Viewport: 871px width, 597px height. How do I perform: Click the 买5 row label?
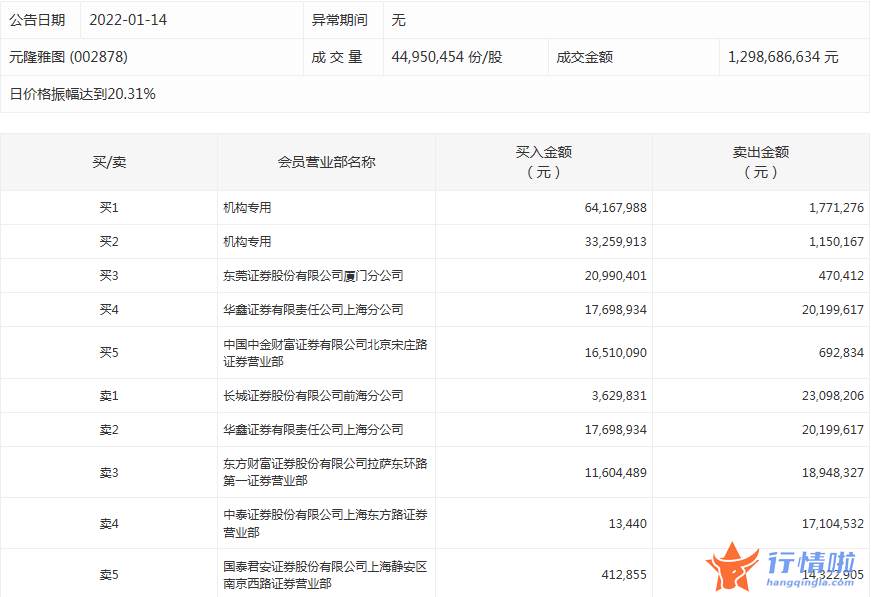[109, 353]
